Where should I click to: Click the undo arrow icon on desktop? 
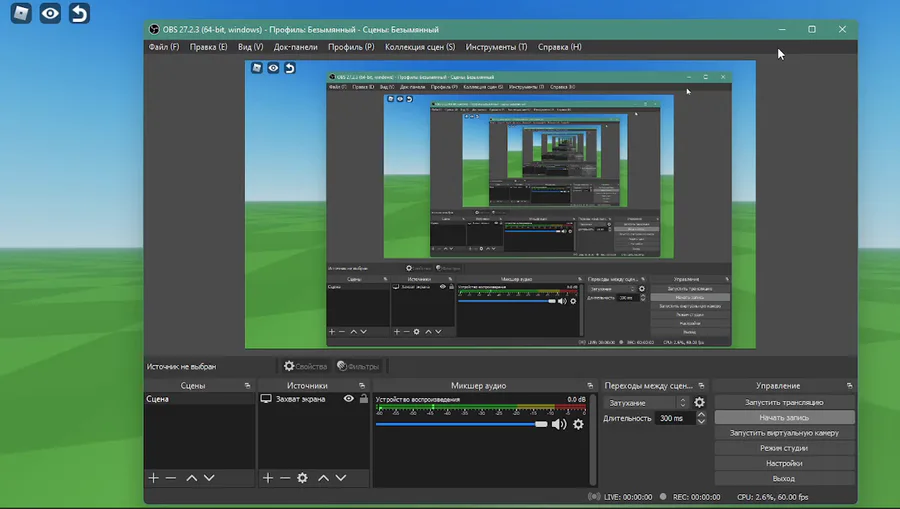coord(79,13)
